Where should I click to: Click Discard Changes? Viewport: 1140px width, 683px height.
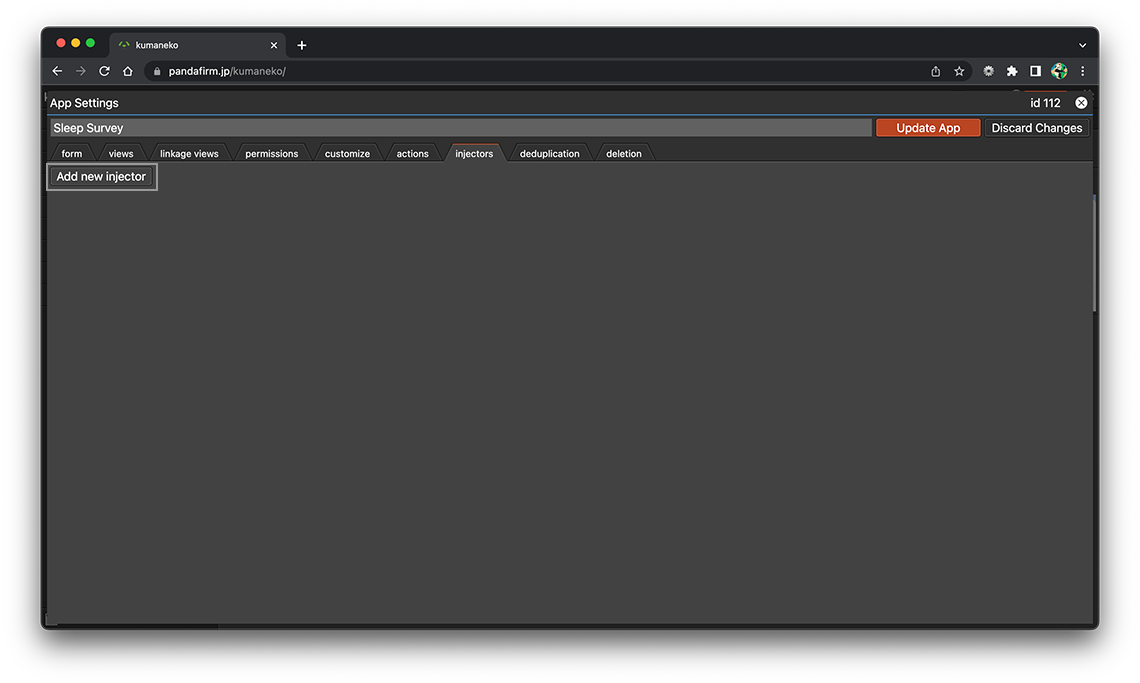[1036, 128]
